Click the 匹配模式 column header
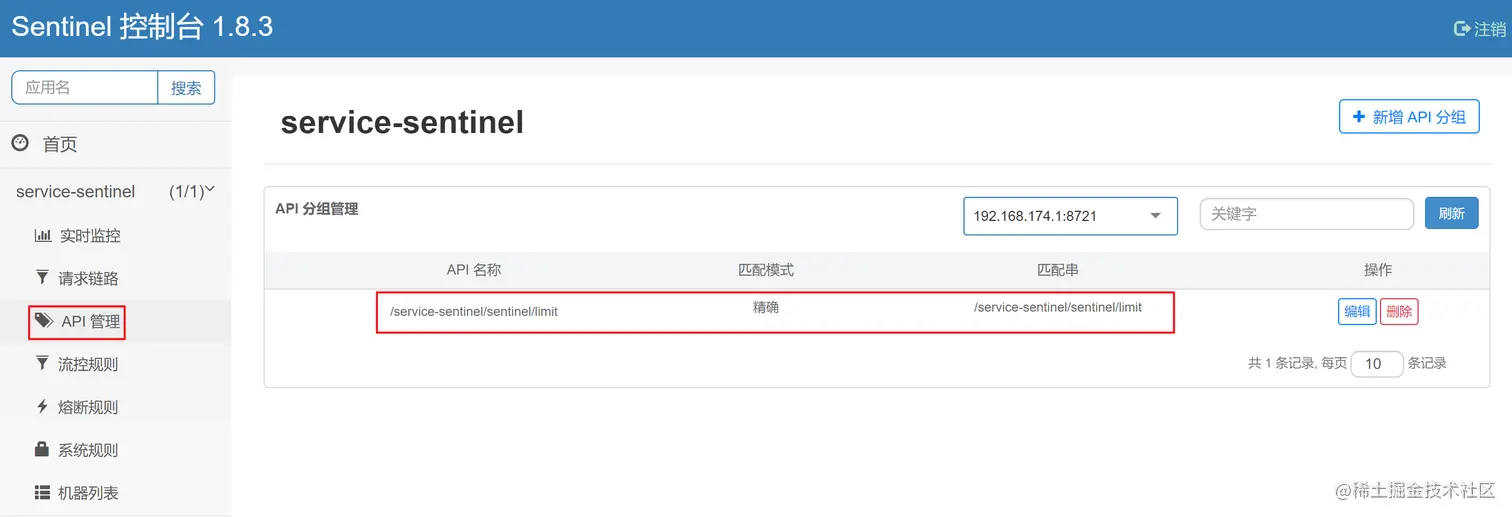Viewport: 1512px width, 517px height. (x=766, y=270)
